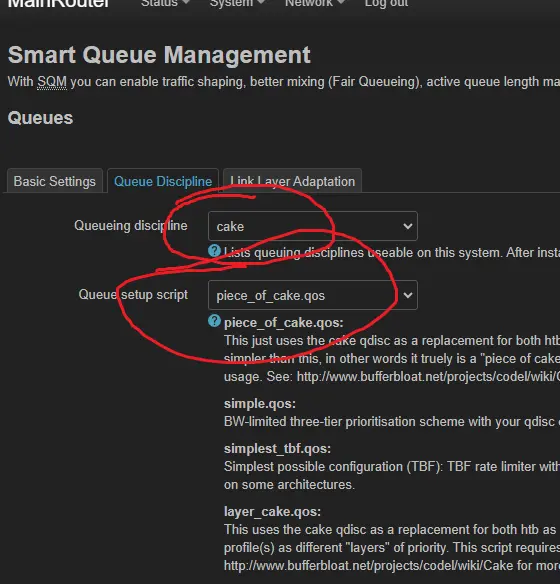560x584 pixels.
Task: Click the Queue setup script field label
Action: point(133,295)
